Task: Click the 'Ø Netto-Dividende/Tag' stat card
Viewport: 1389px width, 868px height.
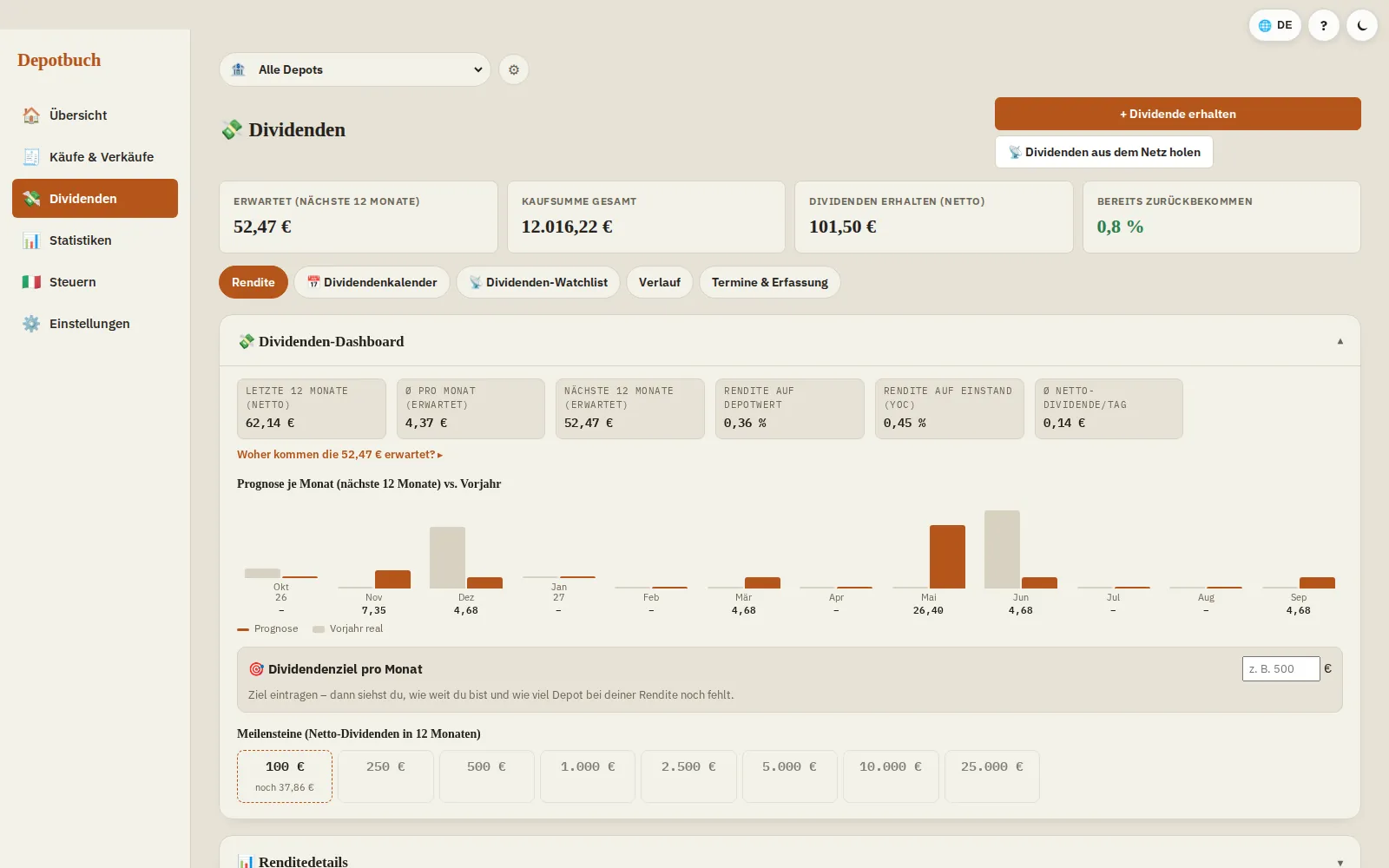Action: pos(1109,409)
